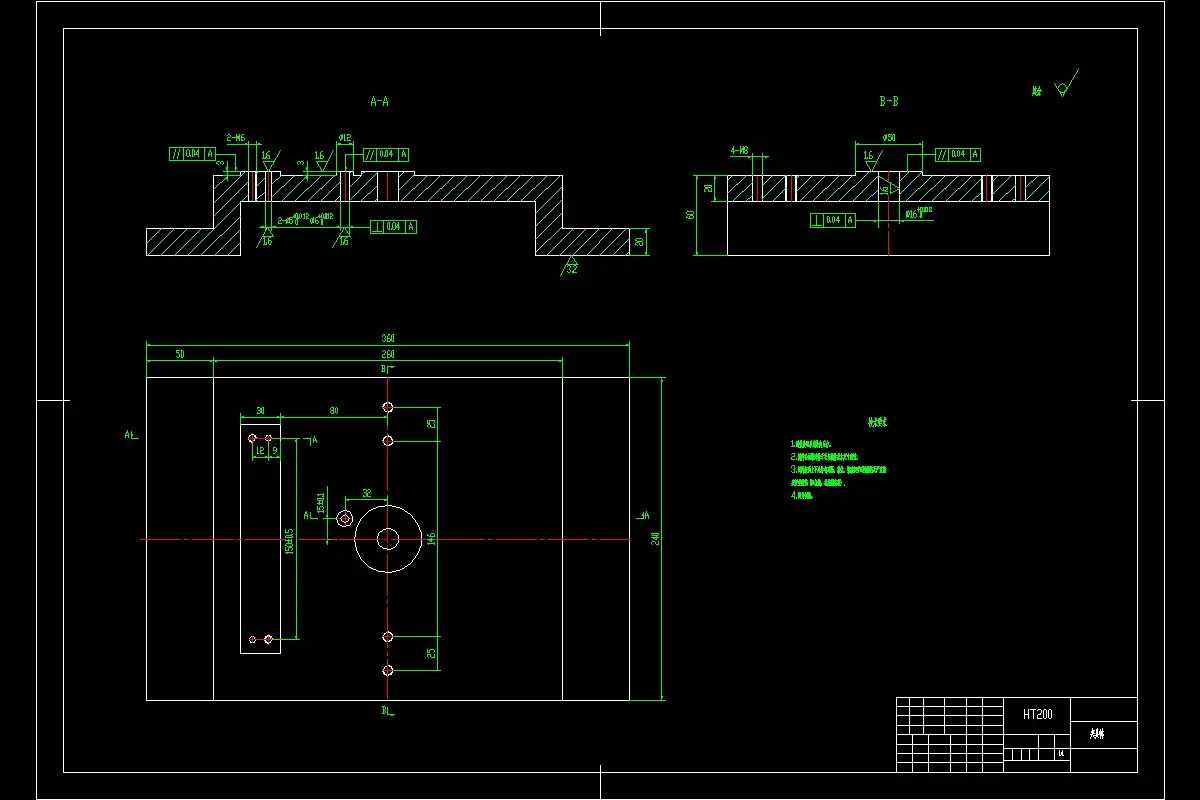1200x800 pixels.
Task: Select the 150±0.5 dimension text
Action: tap(290, 541)
